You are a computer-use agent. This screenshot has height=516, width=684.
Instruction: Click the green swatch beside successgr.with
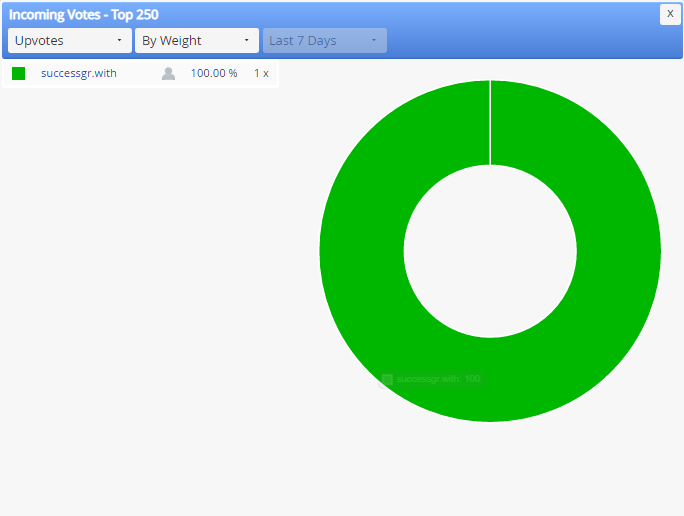18,73
